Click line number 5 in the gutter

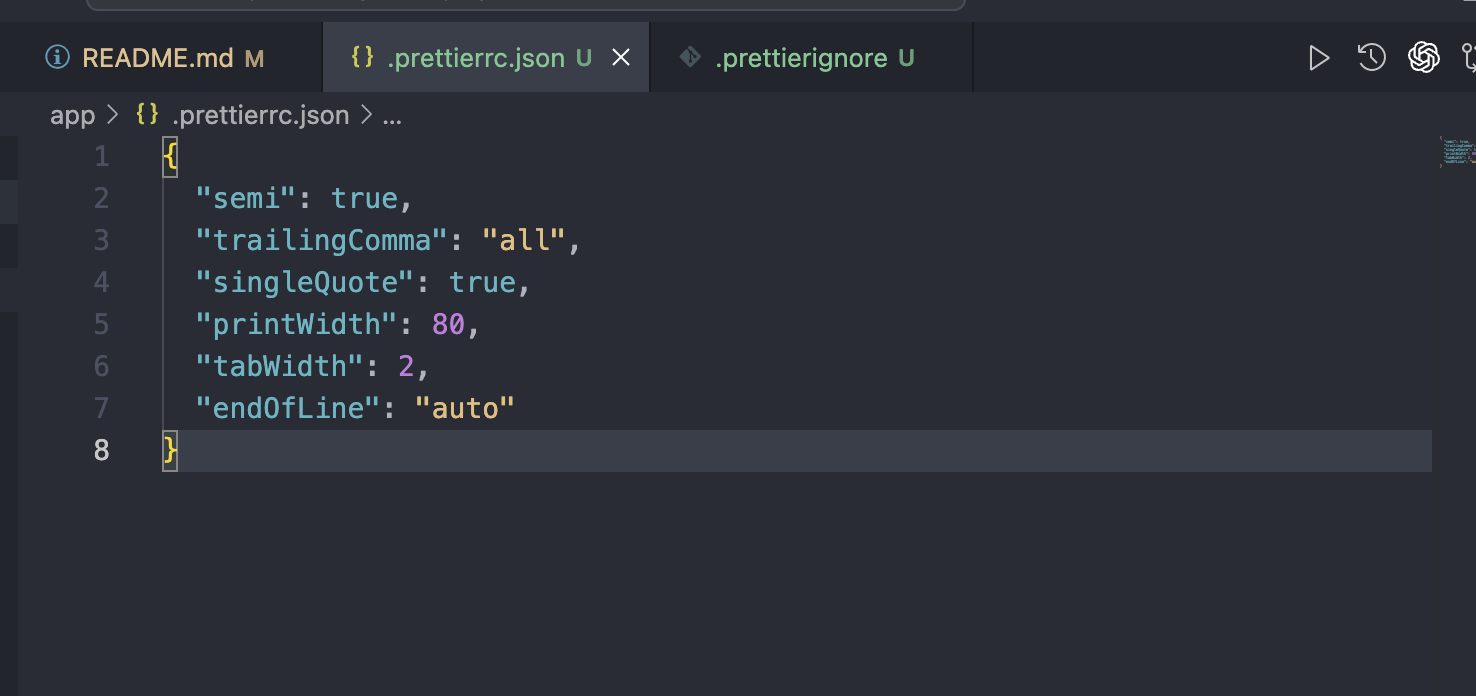click(101, 324)
